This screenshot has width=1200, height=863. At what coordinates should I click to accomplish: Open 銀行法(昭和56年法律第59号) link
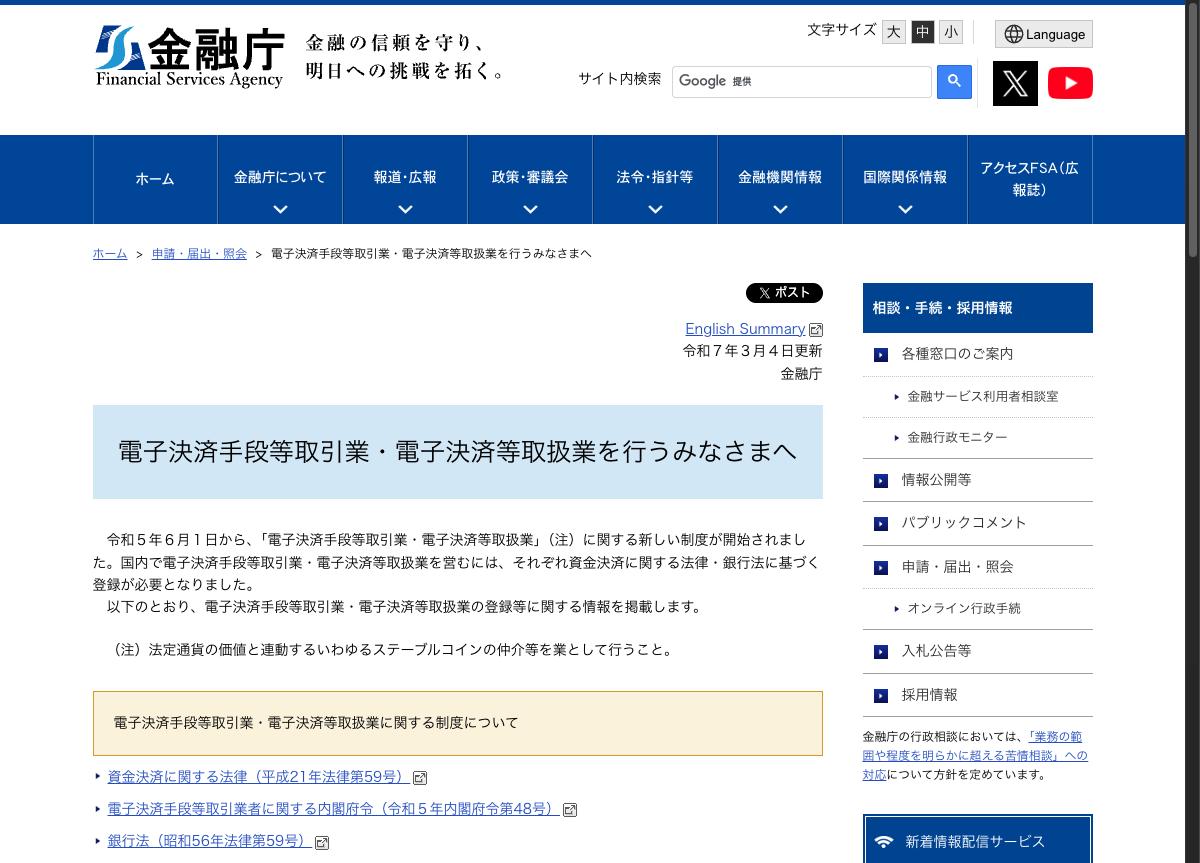(209, 841)
